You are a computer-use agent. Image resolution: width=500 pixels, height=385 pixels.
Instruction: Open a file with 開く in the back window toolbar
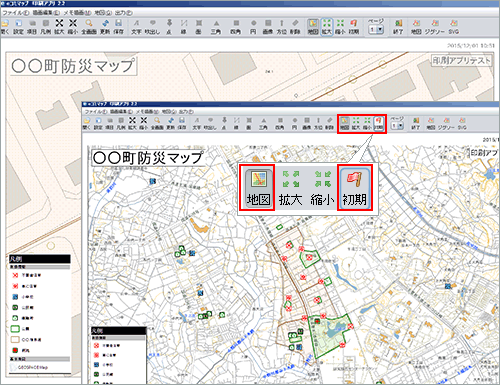pyautogui.click(x=4, y=27)
